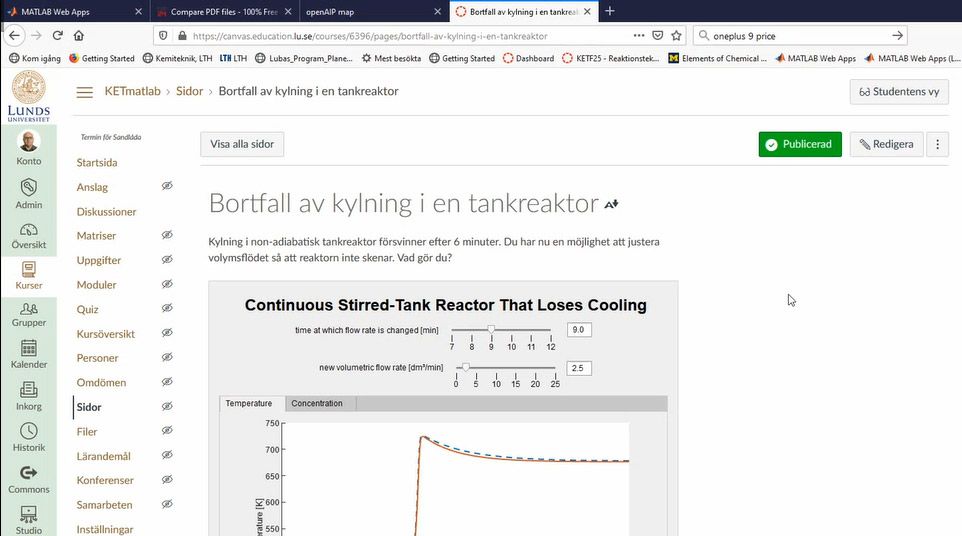Open Kalender in global navigation

(x=28, y=349)
